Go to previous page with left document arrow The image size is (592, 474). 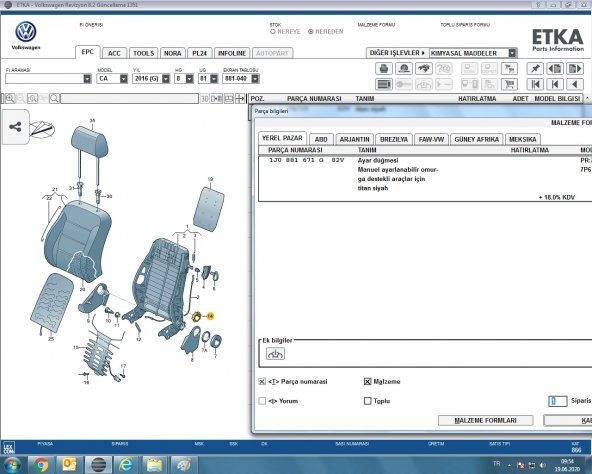pos(555,69)
